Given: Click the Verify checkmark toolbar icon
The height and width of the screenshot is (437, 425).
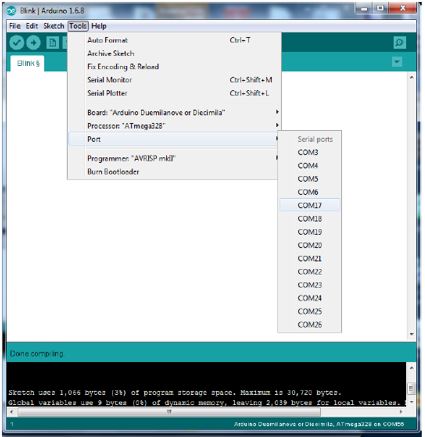Looking at the screenshot, I should pyautogui.click(x=16, y=43).
